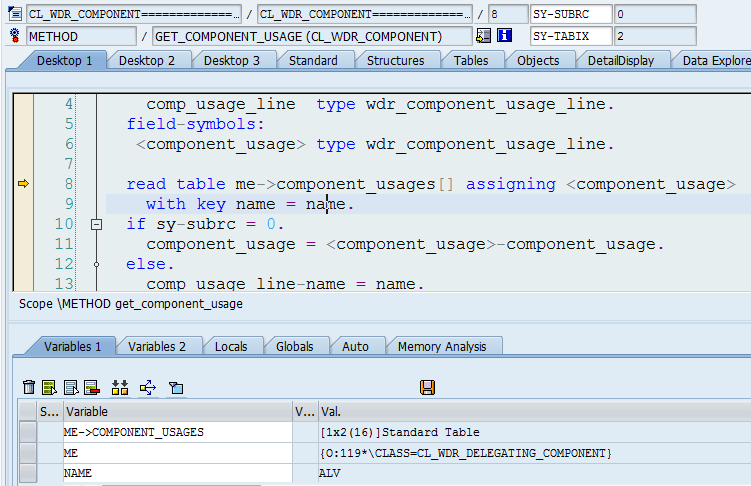The image size is (751, 486).
Task: Click the SY-SUBRC label field
Action: pyautogui.click(x=570, y=14)
